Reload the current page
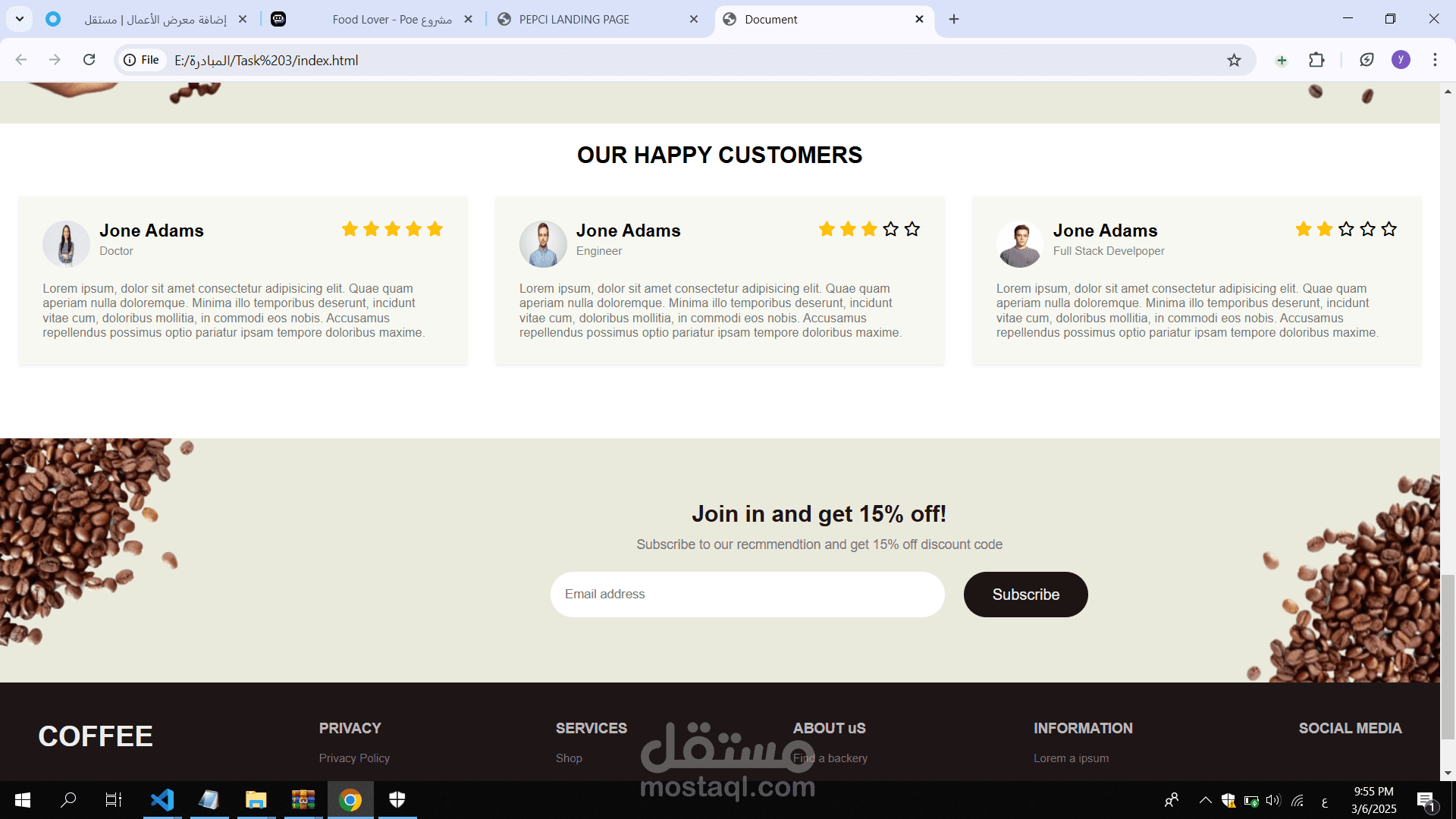Screen dimensions: 1456x819 click(89, 60)
